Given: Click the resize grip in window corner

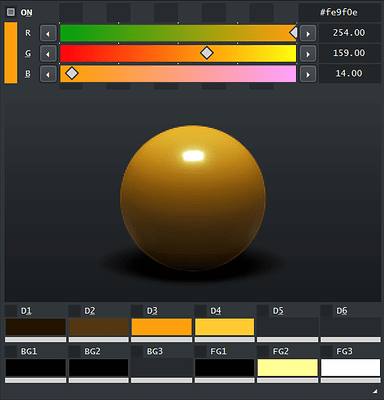Looking at the screenshot, I should [x=375, y=391].
